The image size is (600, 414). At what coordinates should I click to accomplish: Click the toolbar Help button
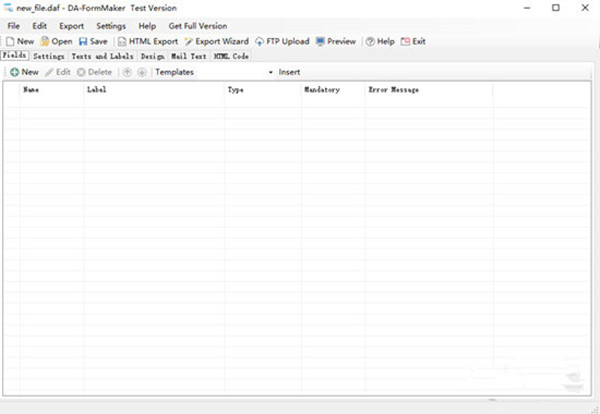coord(380,41)
